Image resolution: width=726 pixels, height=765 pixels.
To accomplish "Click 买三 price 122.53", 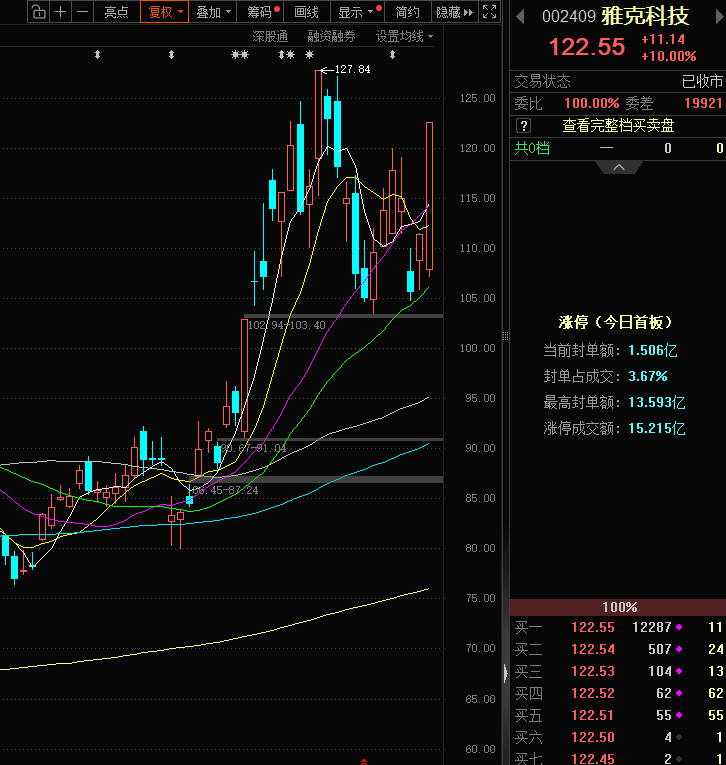I will [593, 671].
